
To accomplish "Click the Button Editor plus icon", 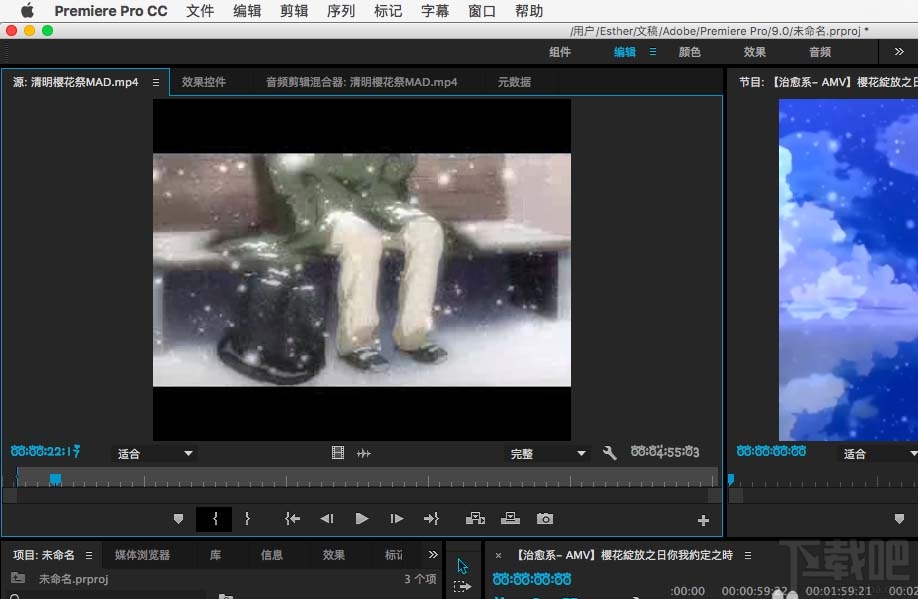I will point(703,518).
